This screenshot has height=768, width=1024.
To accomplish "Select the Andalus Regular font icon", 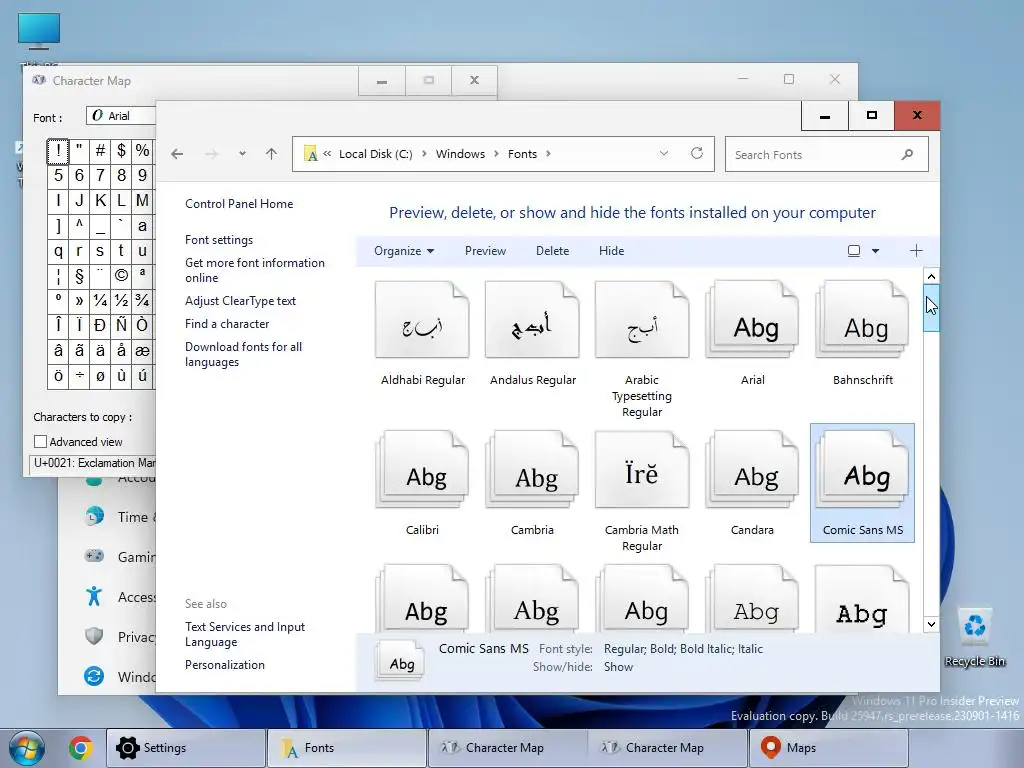I will (532, 320).
